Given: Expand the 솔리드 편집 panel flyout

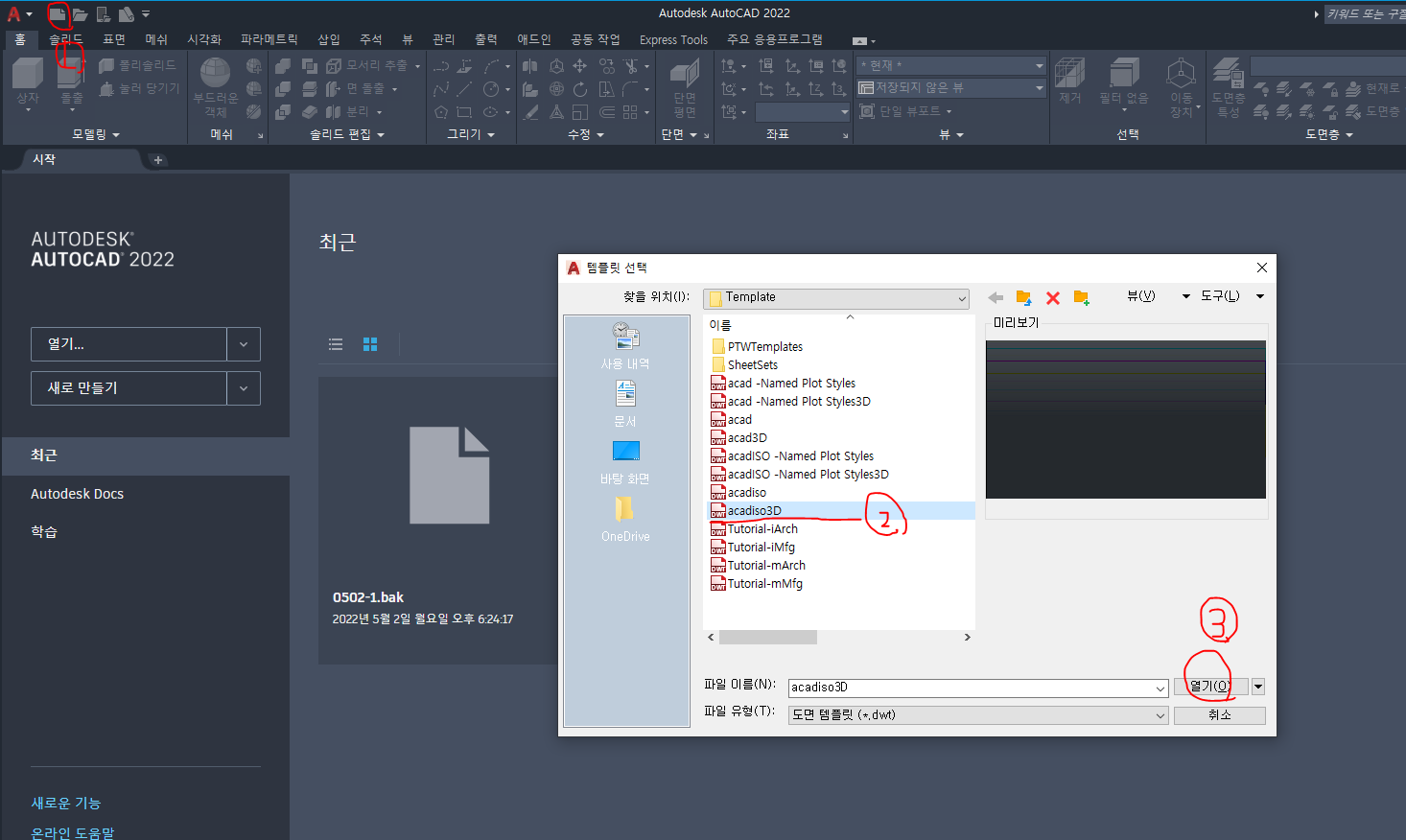Looking at the screenshot, I should (346, 134).
